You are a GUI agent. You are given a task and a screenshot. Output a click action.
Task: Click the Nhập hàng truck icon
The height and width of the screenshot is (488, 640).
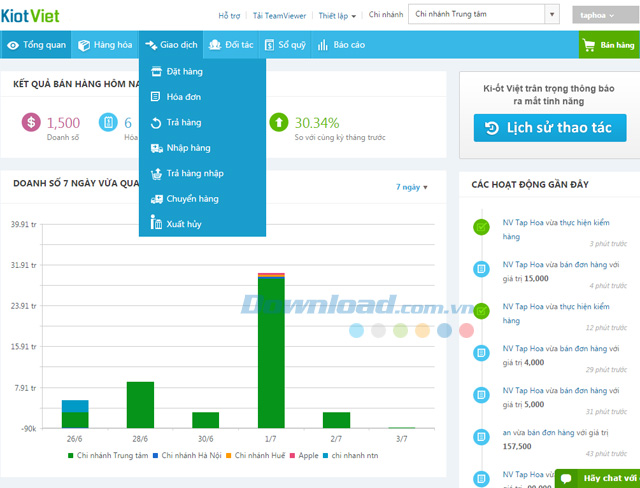(156, 148)
